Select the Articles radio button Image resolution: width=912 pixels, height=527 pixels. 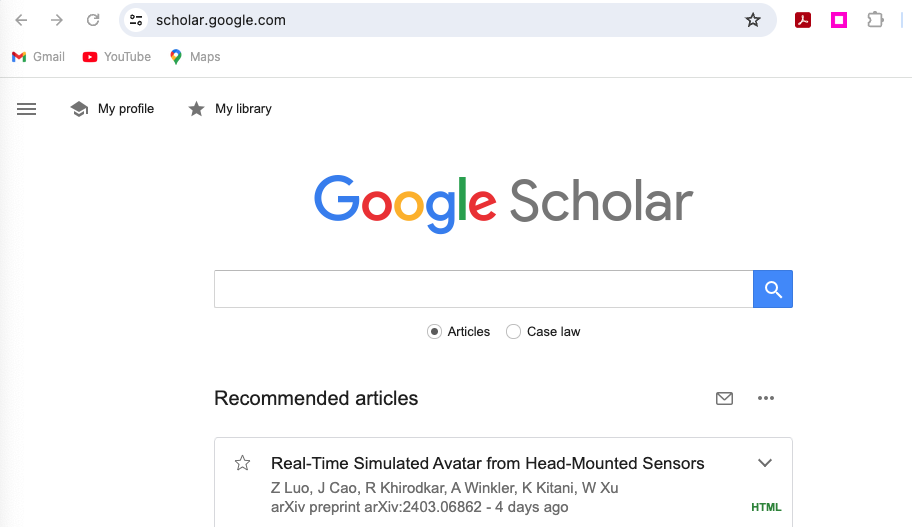tap(434, 331)
